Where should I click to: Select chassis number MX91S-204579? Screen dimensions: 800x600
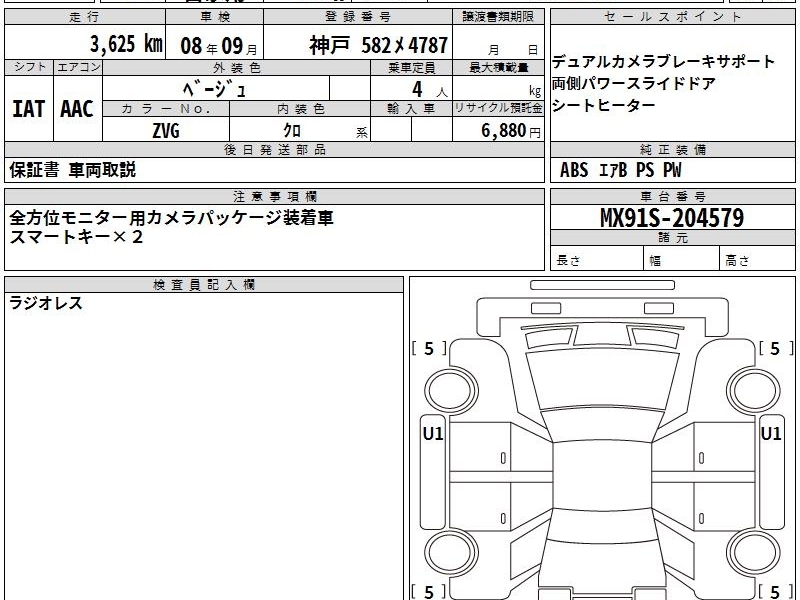pyautogui.click(x=672, y=218)
